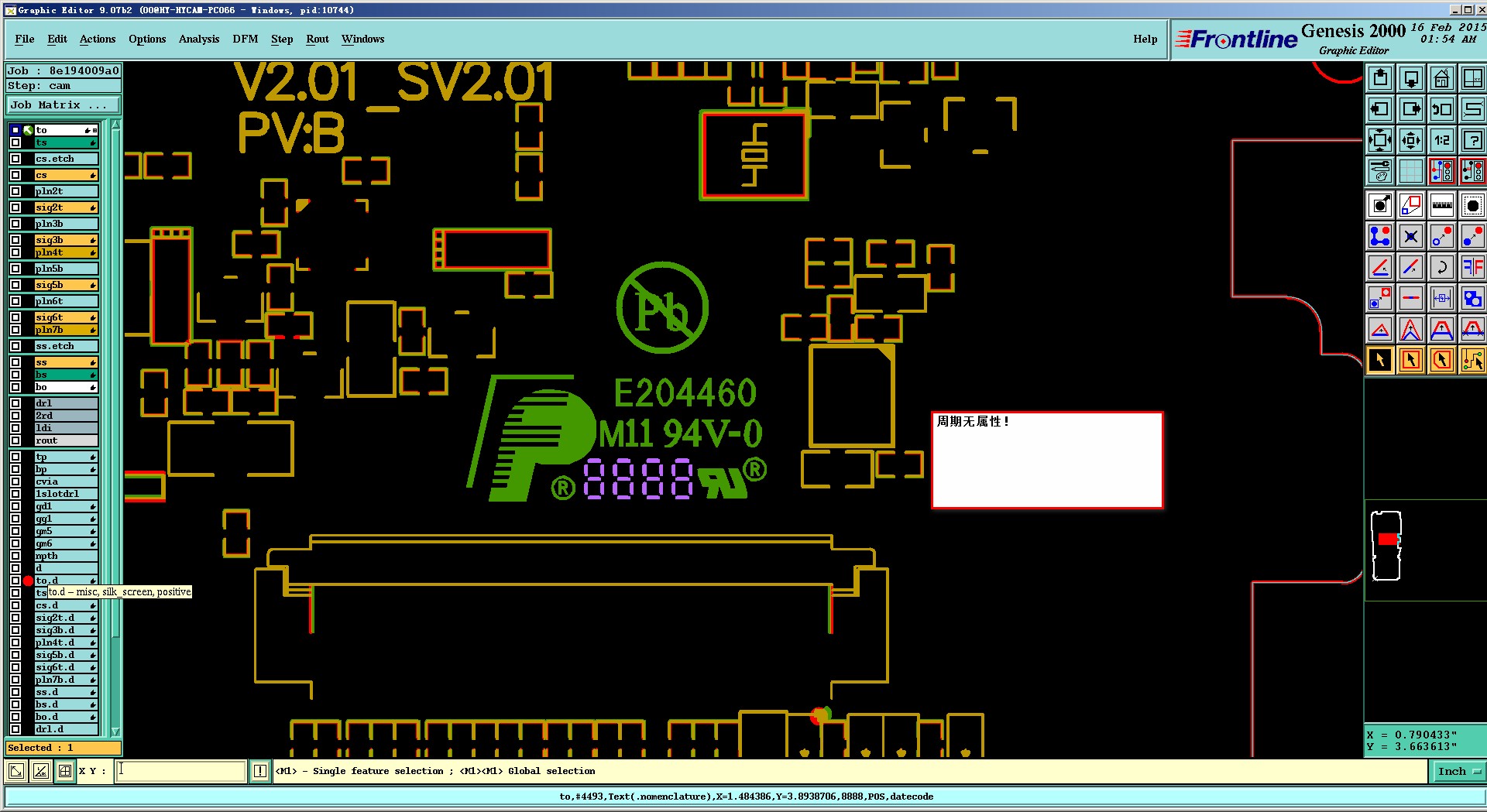Open the Inch units dropdown
This screenshot has height=812, width=1487.
[x=1458, y=771]
